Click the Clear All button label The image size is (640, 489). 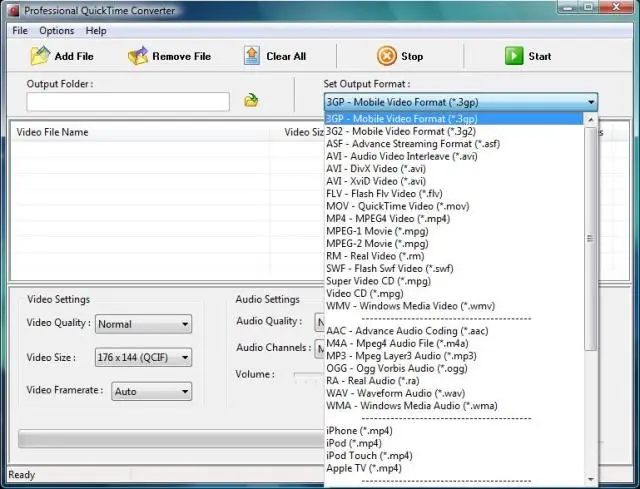click(x=286, y=56)
